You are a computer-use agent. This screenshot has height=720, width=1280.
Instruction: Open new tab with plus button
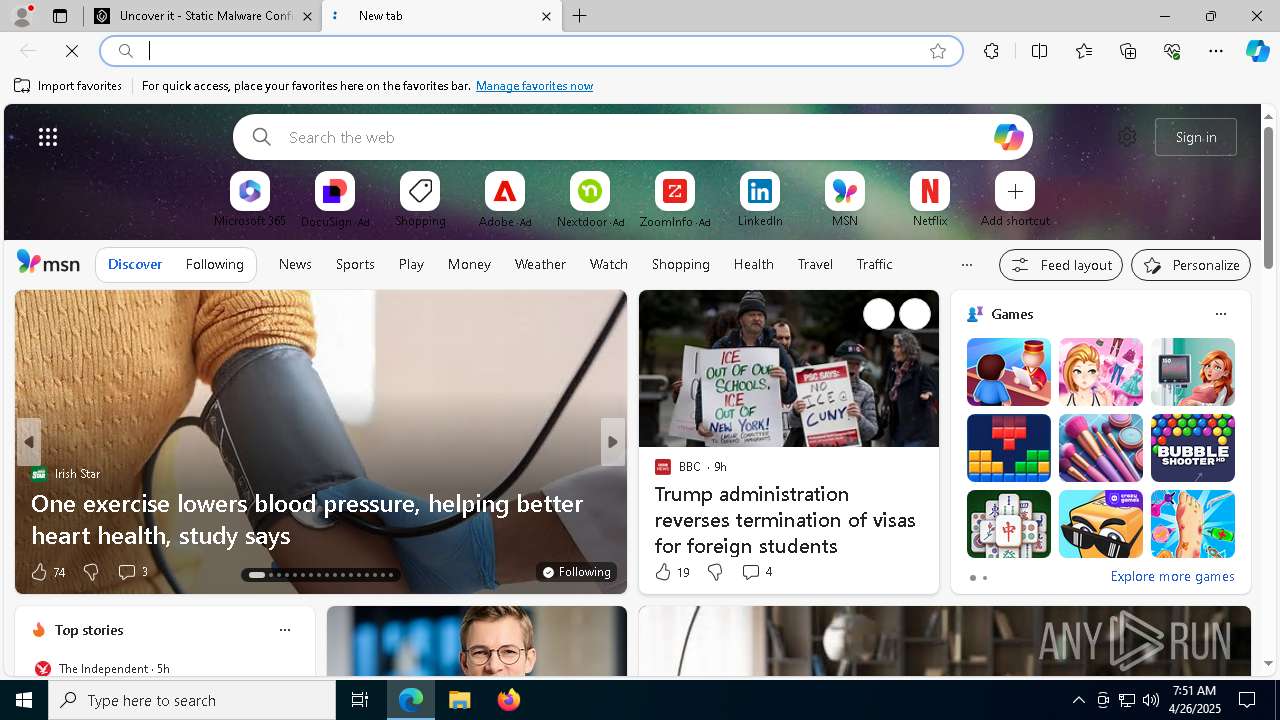[580, 16]
